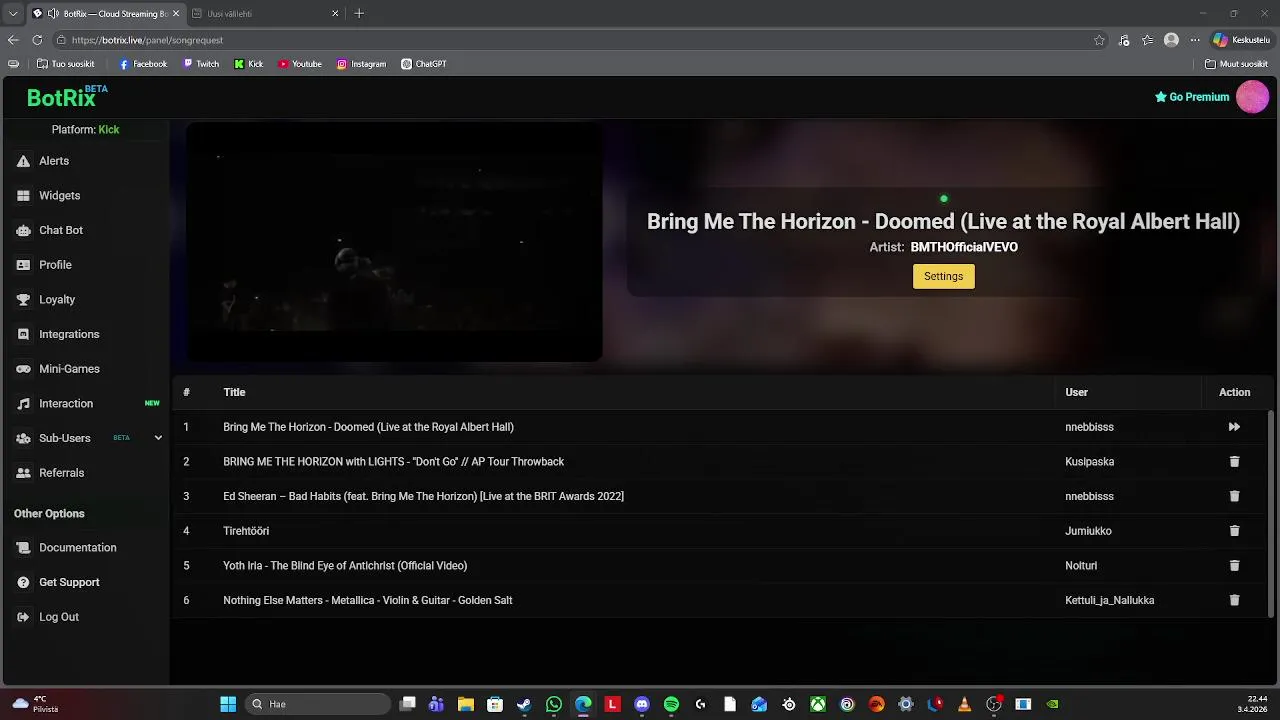Viewport: 1280px width, 720px height.
Task: Click user Kusipaska in the table
Action: tap(1090, 462)
